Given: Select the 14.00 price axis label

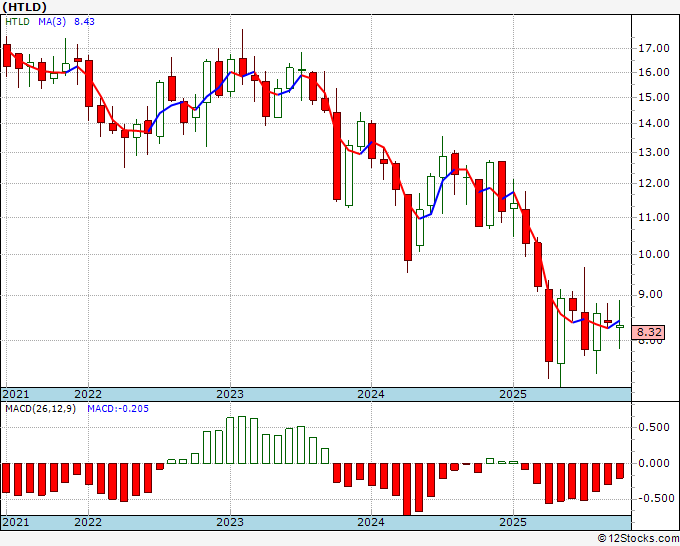Looking at the screenshot, I should click(x=654, y=124).
